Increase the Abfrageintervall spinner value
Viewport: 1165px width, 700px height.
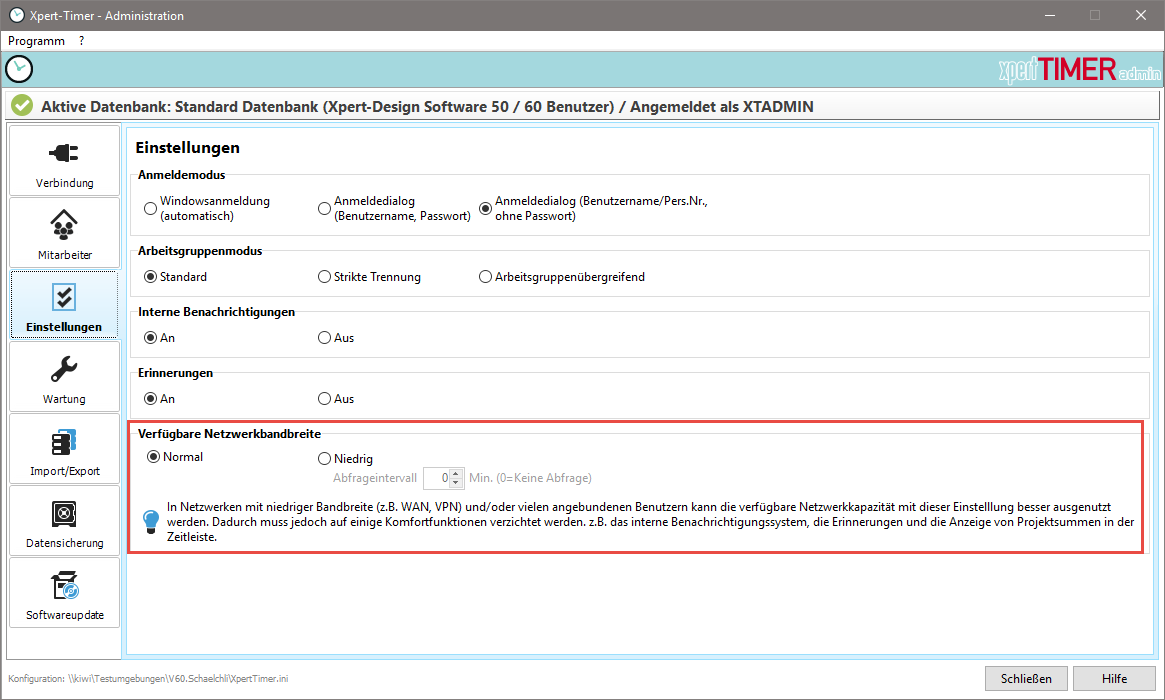tap(456, 473)
